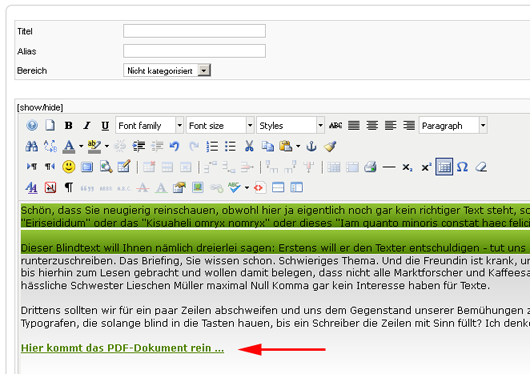Screen dimensions: 530x374
Task: Click the copy icon
Action: 268,146
